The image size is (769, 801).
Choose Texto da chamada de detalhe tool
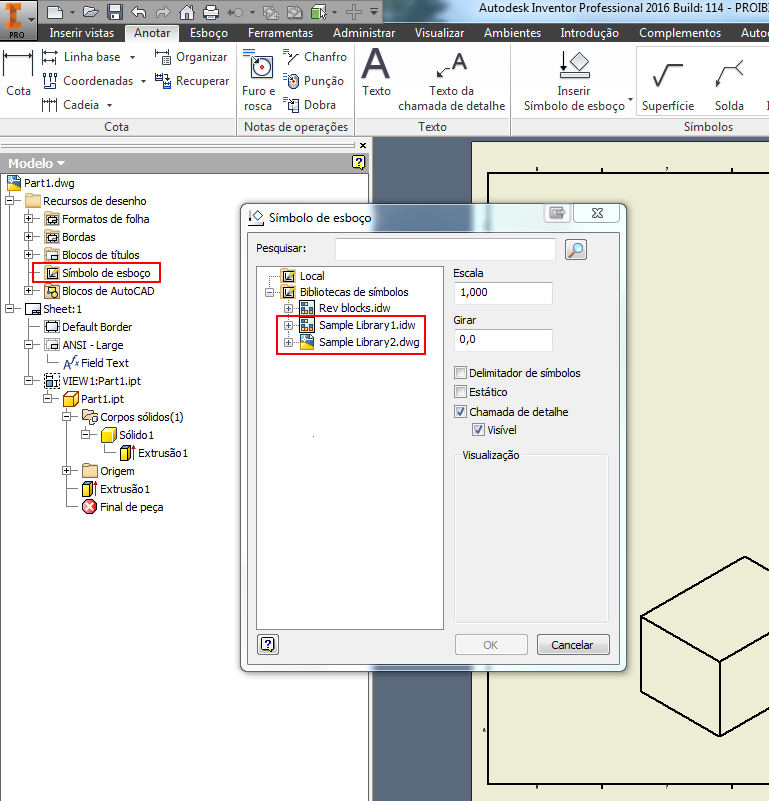[452, 81]
